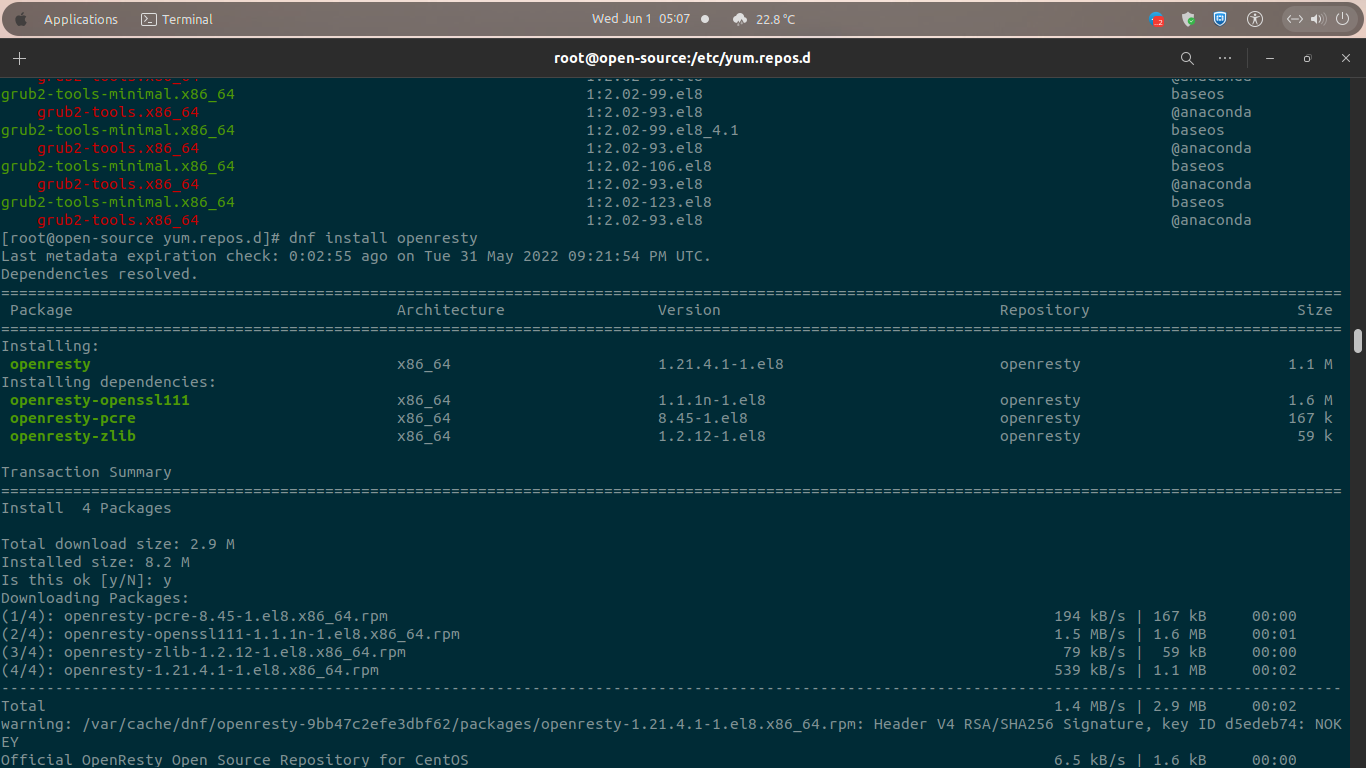The height and width of the screenshot is (768, 1366).
Task: Click (4/4): openresty-1.21.4.1-1.el8.x86_64.rpm
Action: [190, 670]
